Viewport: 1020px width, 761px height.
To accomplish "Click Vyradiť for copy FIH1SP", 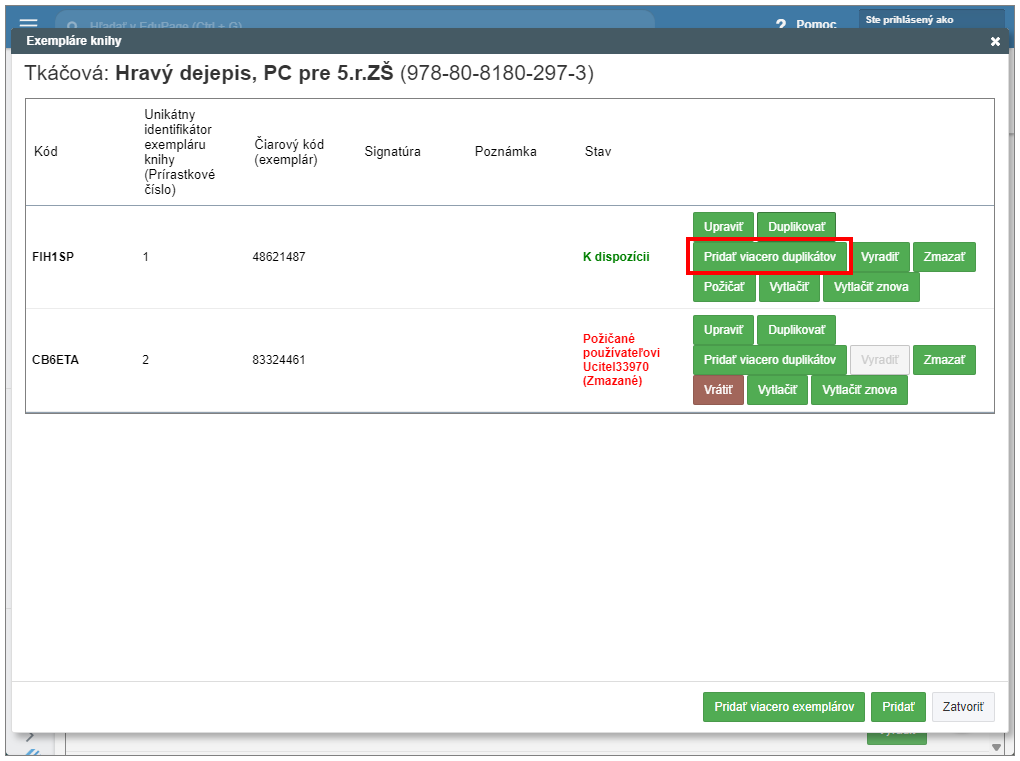I will 880,257.
